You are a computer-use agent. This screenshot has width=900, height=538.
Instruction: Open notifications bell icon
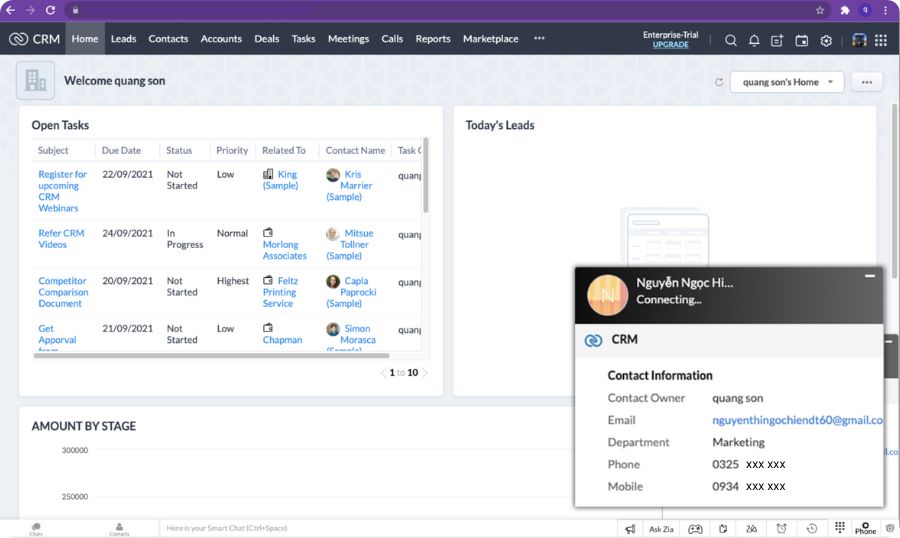pos(754,40)
